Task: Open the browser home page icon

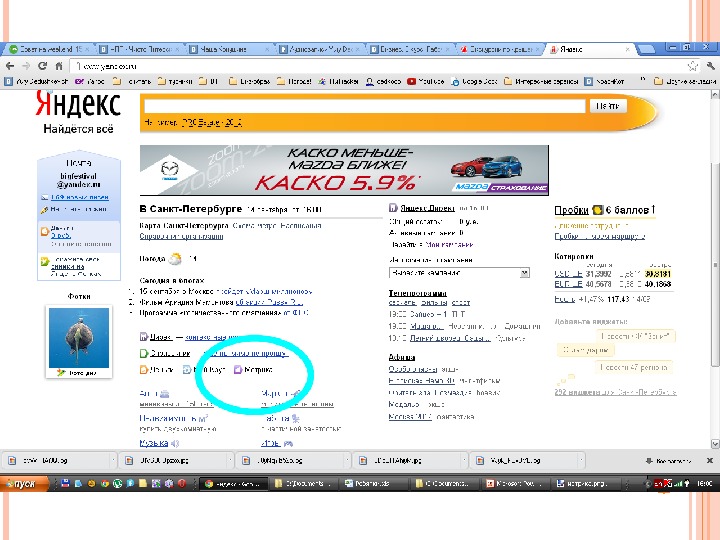Action: [x=59, y=66]
